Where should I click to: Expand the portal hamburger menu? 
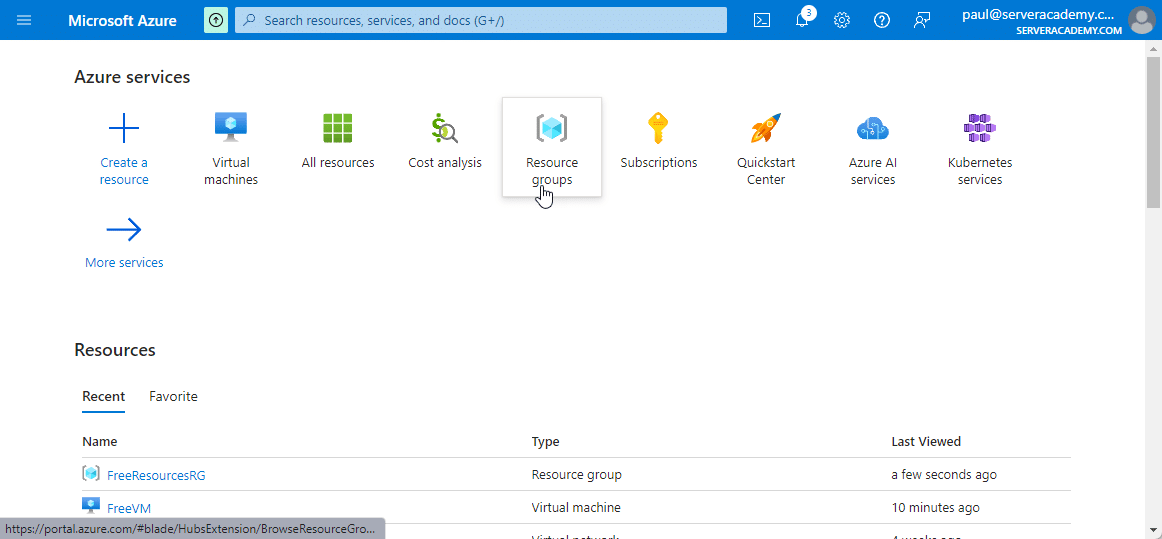tap(24, 20)
